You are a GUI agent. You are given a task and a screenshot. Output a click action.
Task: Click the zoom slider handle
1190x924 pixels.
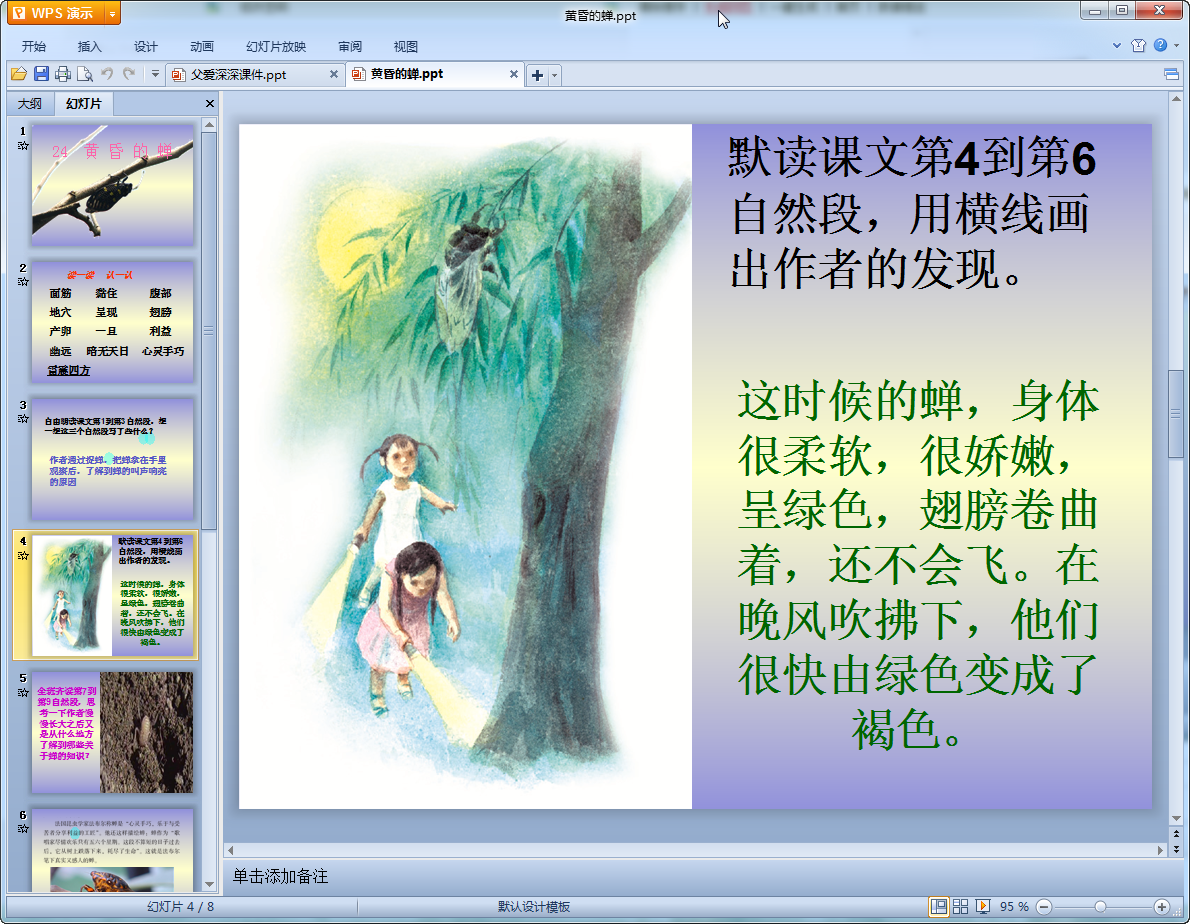1100,907
